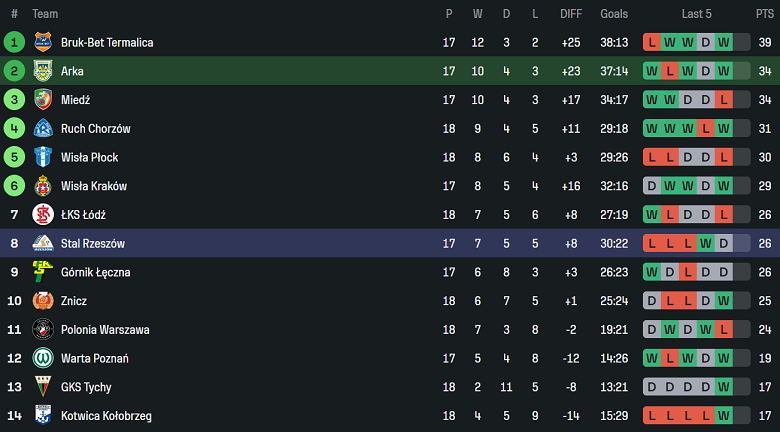The height and width of the screenshot is (432, 780).
Task: Click the Wisła Kraków team crest
Action: (42, 186)
